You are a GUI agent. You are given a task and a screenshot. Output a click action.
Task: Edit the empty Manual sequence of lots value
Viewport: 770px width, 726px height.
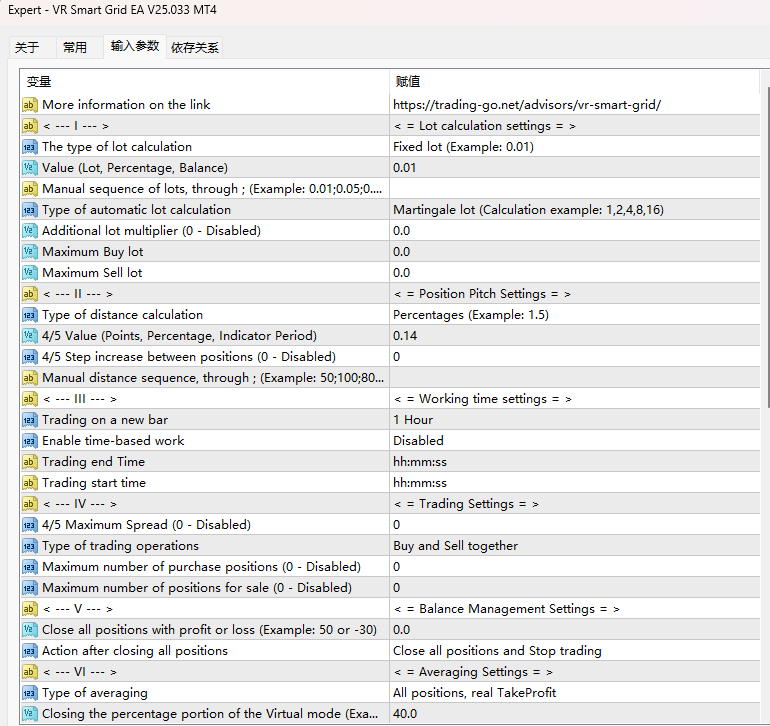coord(575,189)
